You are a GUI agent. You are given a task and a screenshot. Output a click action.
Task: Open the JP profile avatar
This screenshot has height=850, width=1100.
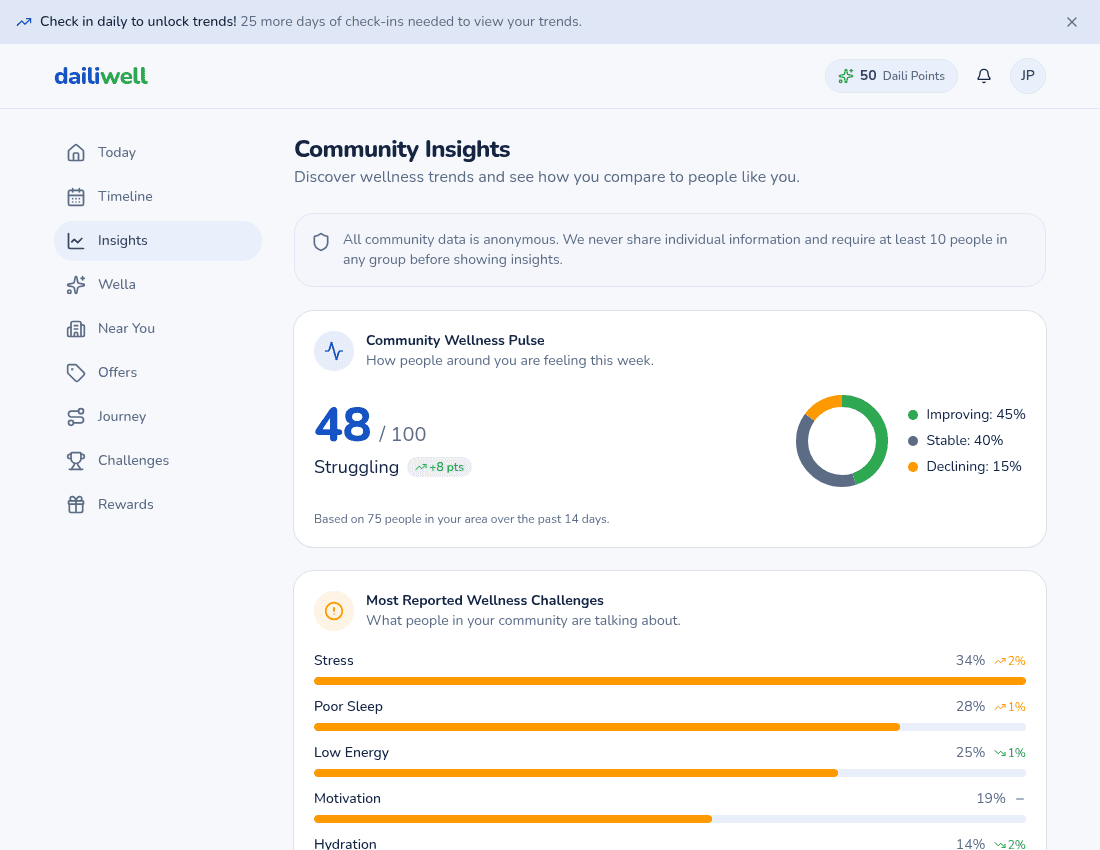[x=1027, y=76]
